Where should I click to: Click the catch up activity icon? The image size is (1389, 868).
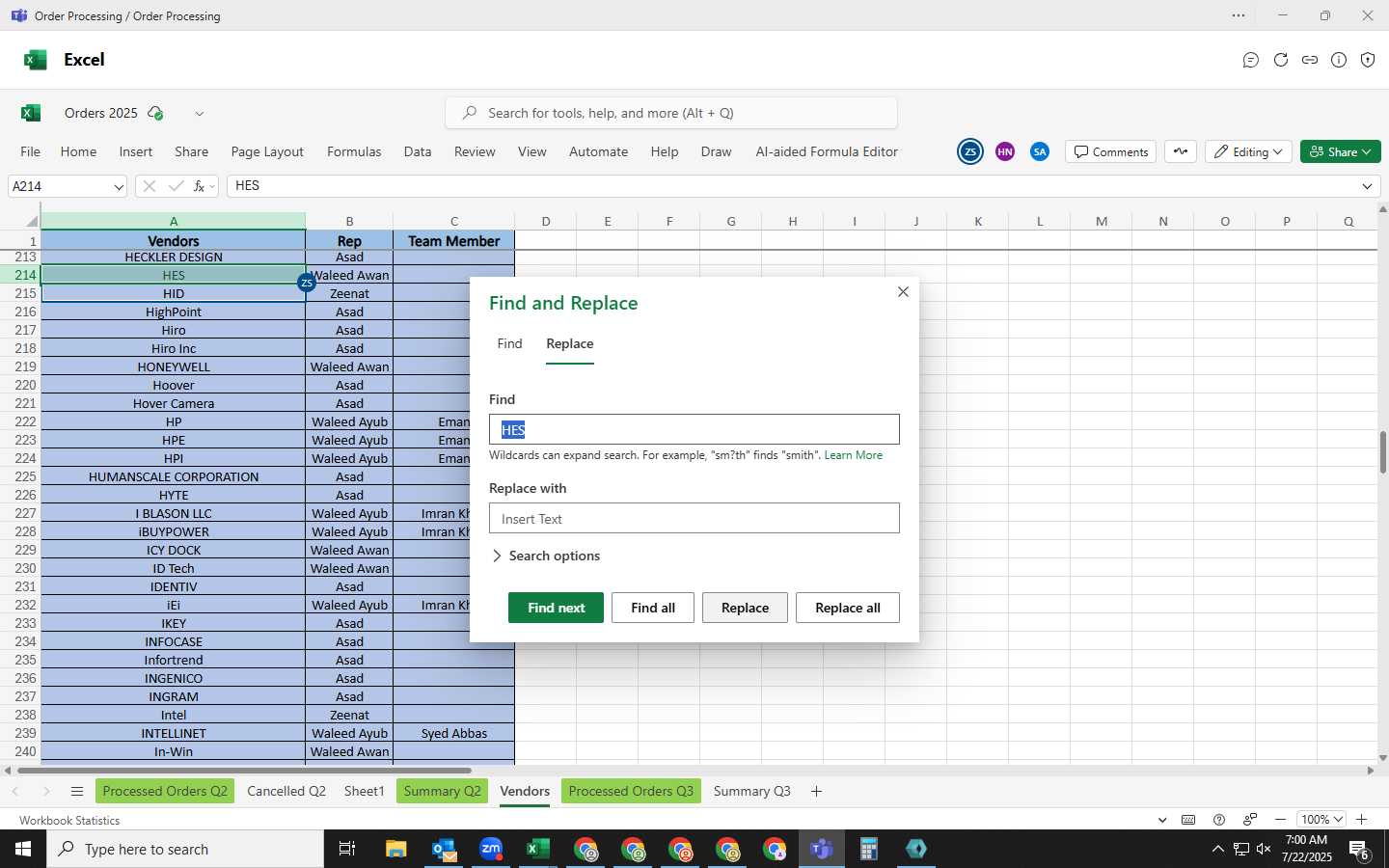1181,151
